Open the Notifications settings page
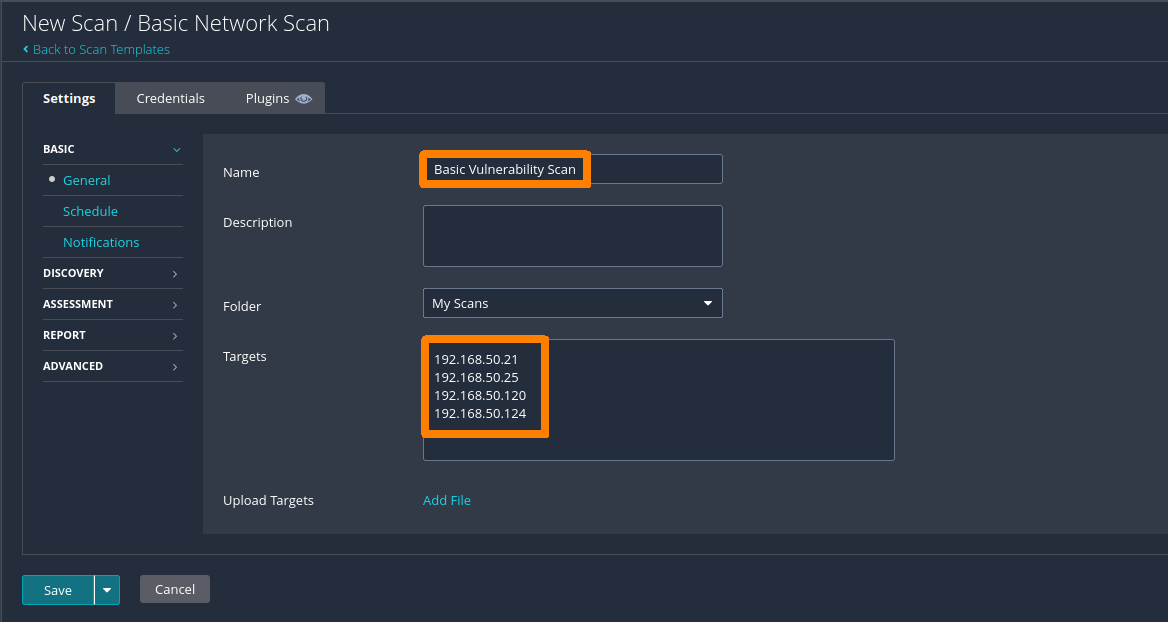This screenshot has height=622, width=1168. 101,242
